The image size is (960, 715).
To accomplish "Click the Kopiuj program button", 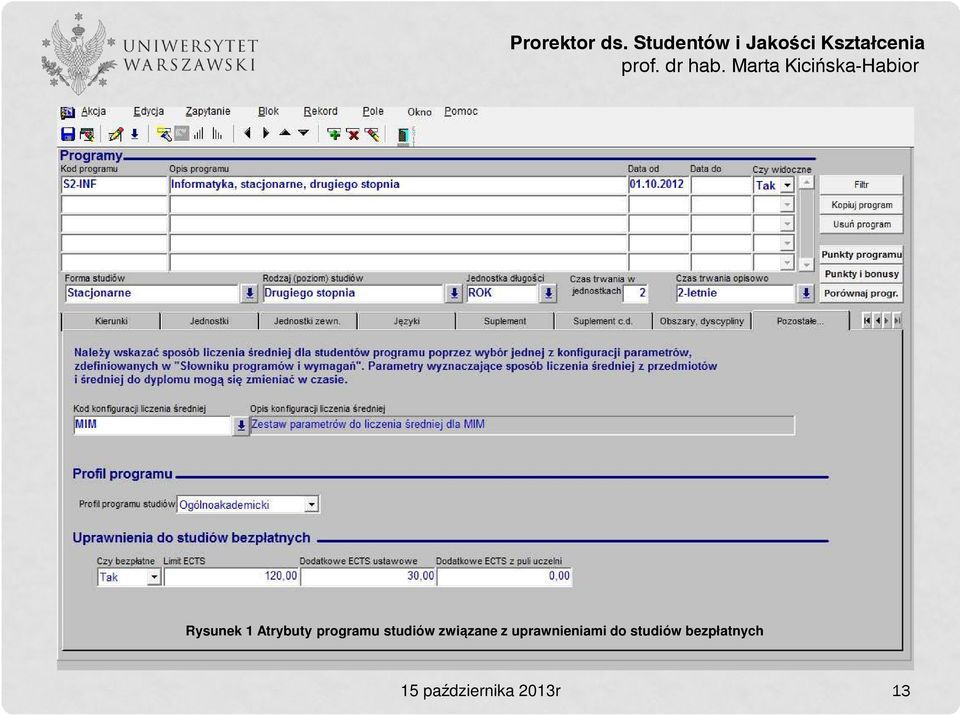I will pos(861,205).
